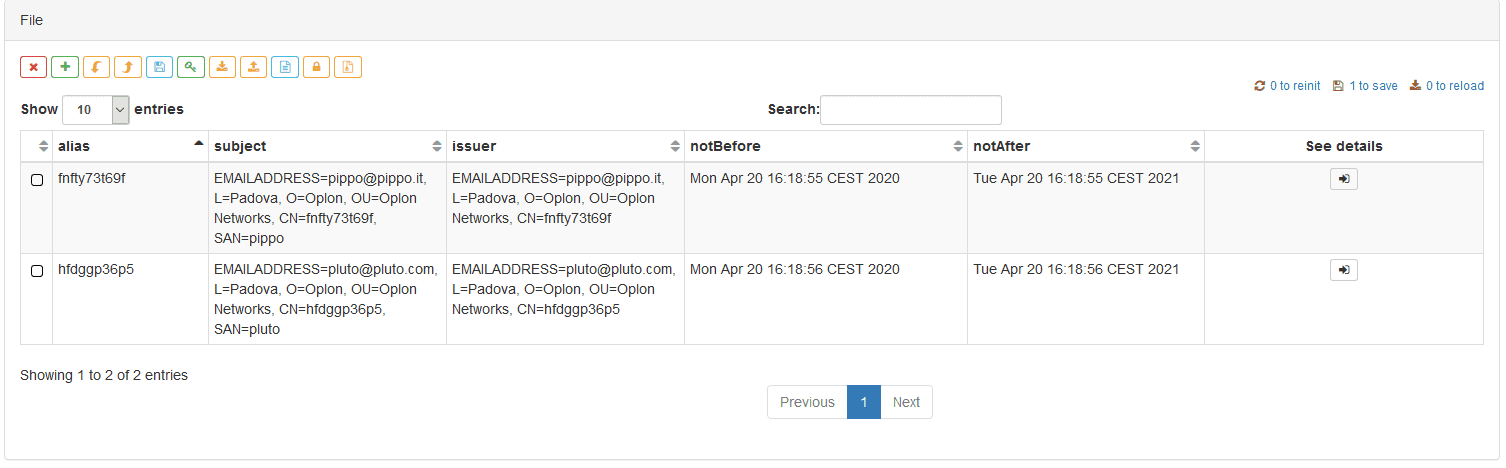1506x468 pixels.
Task: Go to page 1 in pagination
Action: click(x=864, y=402)
